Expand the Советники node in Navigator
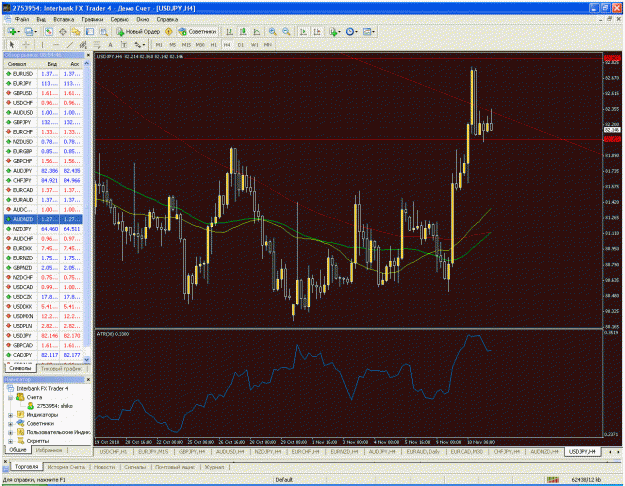625x486 pixels. click(10, 424)
